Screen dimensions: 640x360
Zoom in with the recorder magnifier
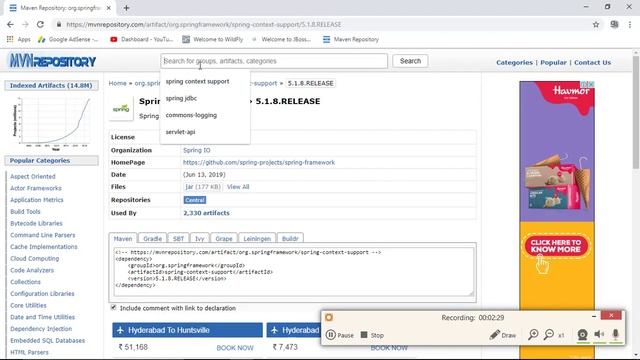533,335
